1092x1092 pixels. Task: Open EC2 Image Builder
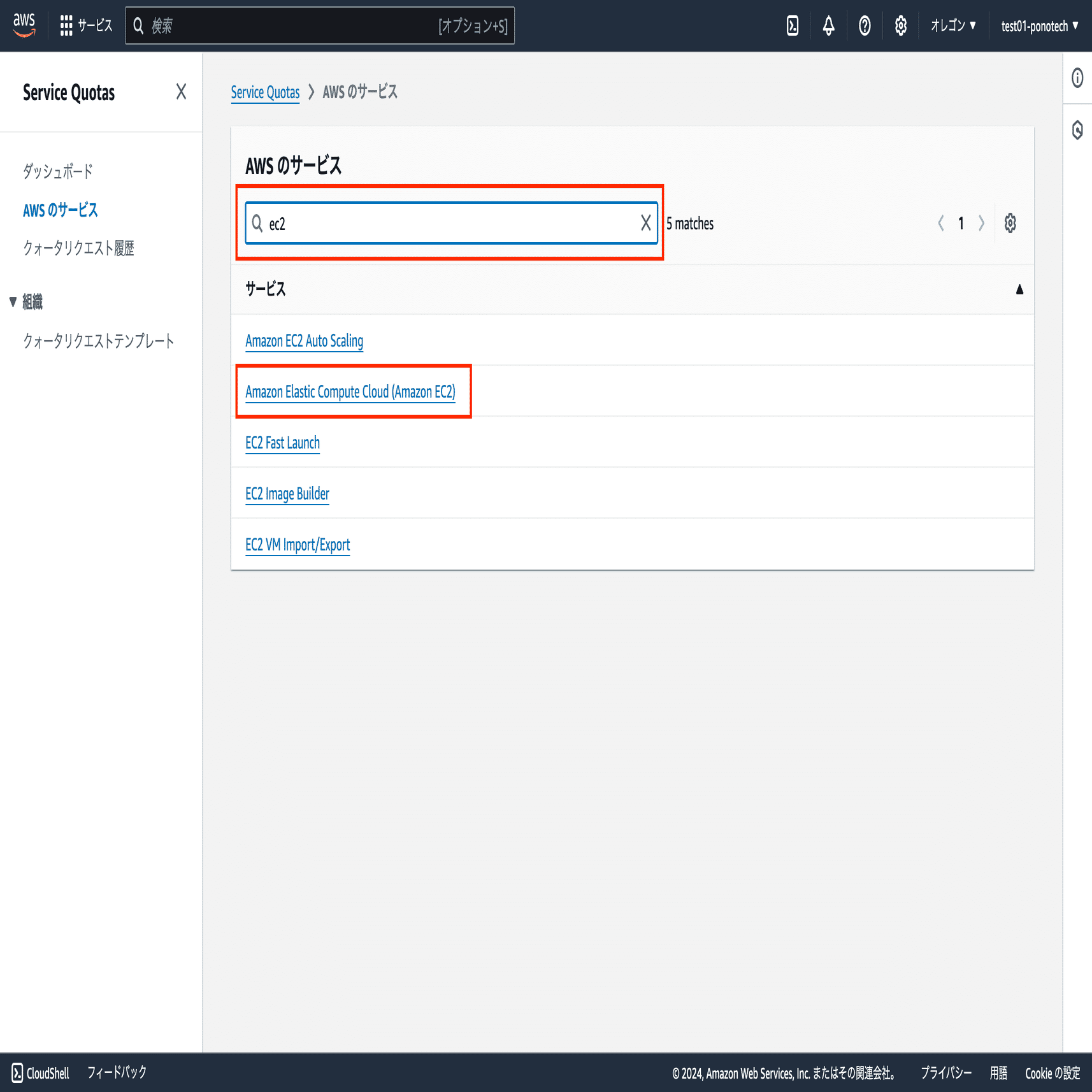[x=287, y=494]
